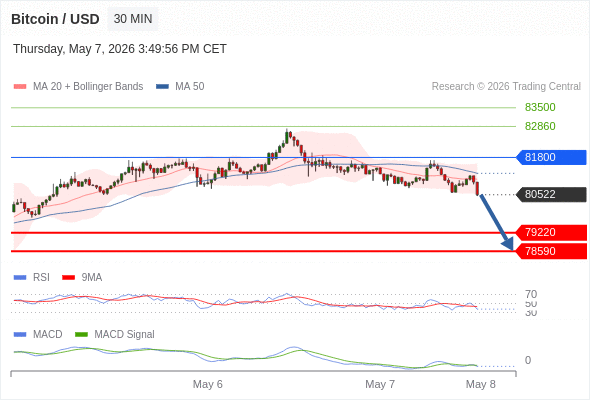
Task: Click the MA 50 blue legend swatch
Action: [162, 87]
